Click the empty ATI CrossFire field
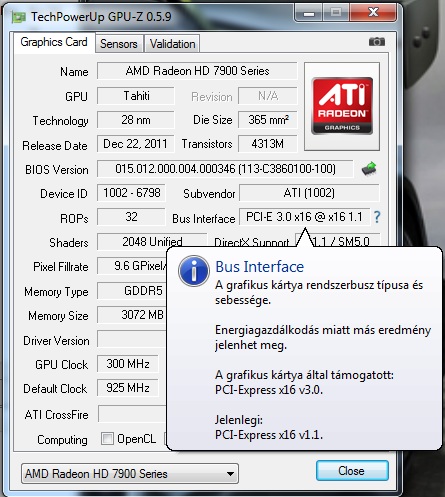Viewport: 445px width, 497px height. pos(133,414)
